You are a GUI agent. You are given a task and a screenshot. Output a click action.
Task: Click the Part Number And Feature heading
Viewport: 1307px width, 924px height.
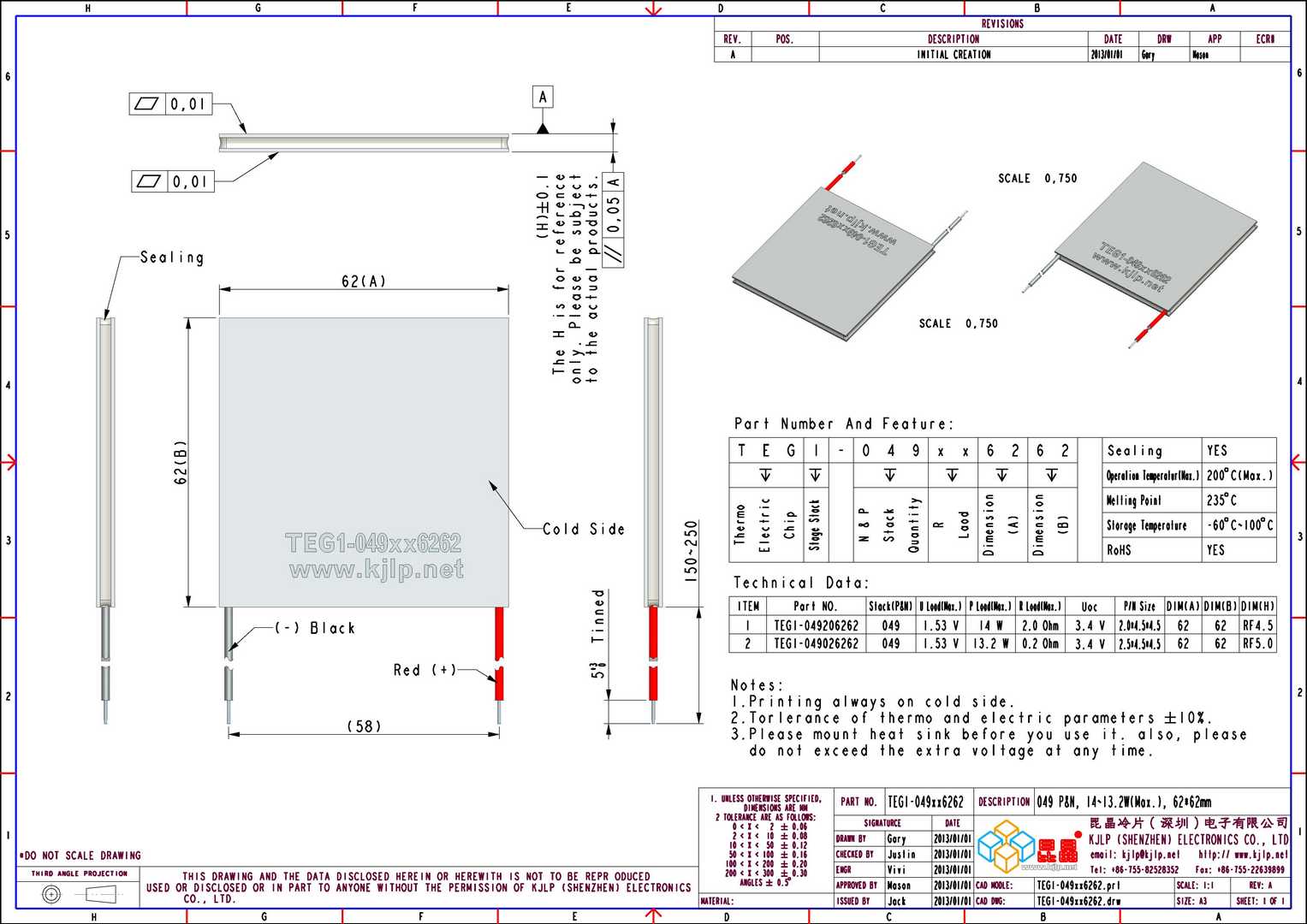(843, 423)
